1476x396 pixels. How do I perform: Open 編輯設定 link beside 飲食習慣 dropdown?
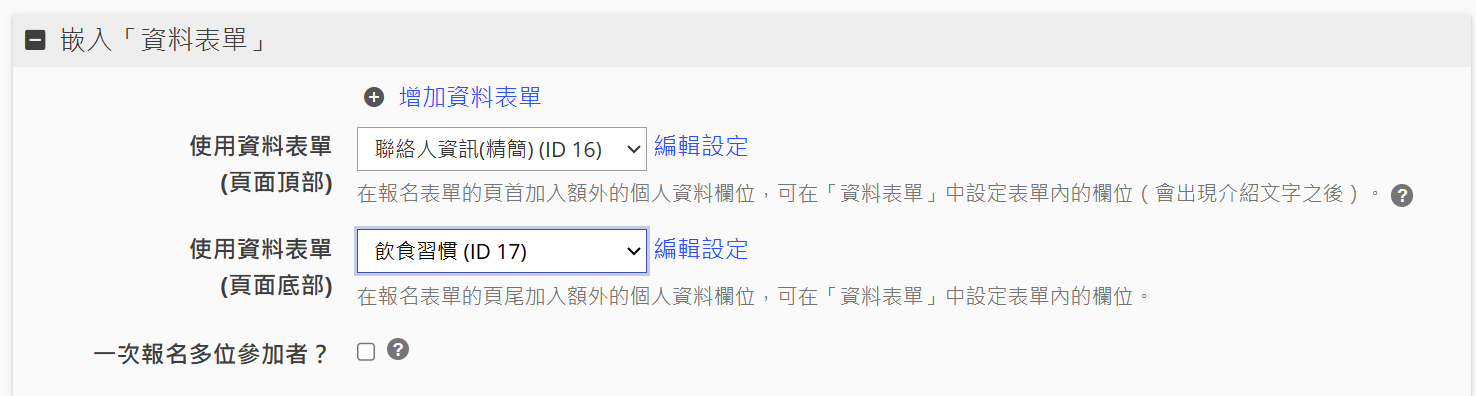tap(701, 249)
